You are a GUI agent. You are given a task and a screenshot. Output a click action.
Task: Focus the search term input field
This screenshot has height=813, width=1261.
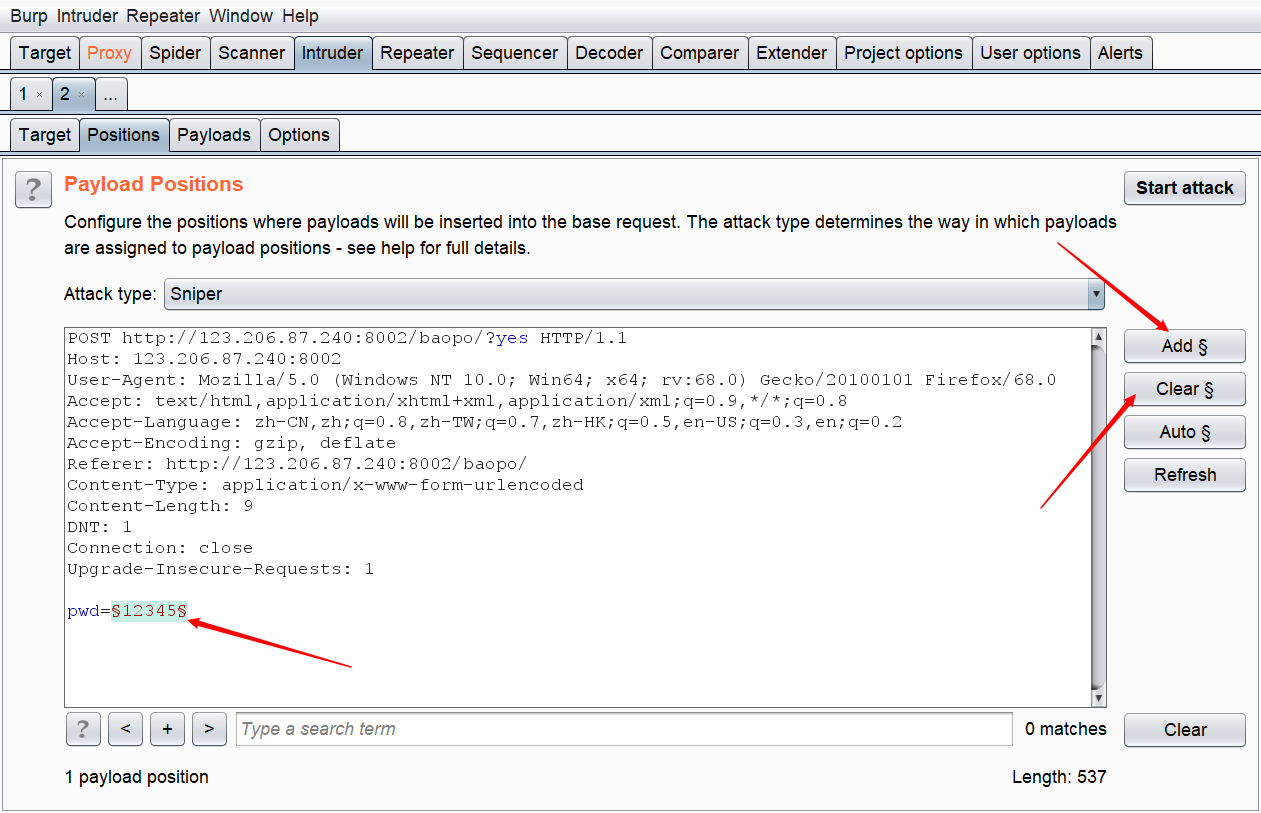624,729
